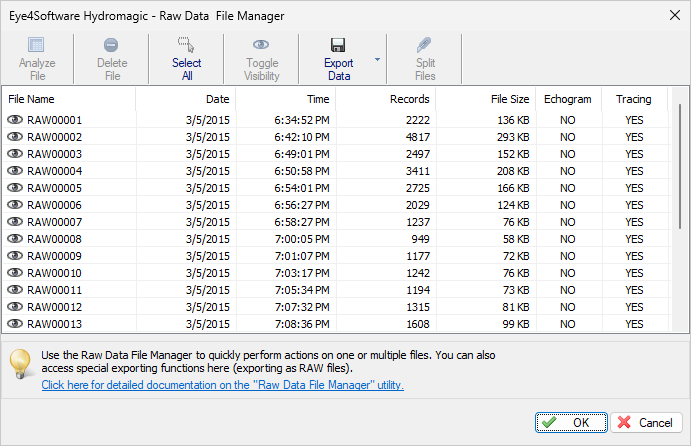Sort by the Time column header
Image resolution: width=691 pixels, height=446 pixels.
(286, 99)
